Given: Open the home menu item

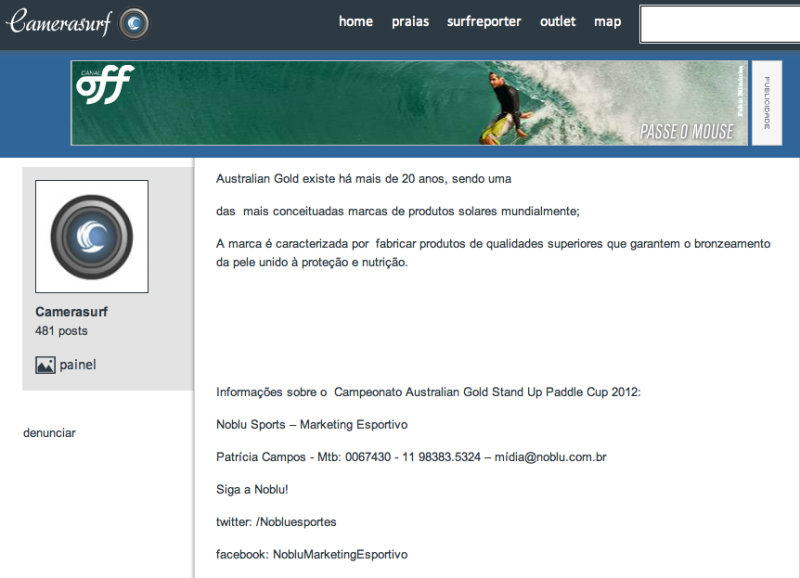Looking at the screenshot, I should (355, 21).
